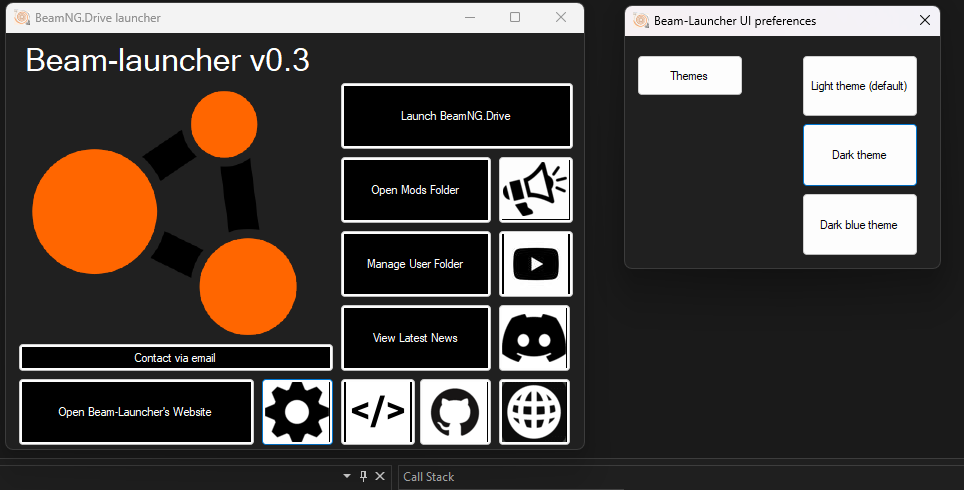Open Beam-Launcher's Website button
This screenshot has width=964, height=490.
136,411
